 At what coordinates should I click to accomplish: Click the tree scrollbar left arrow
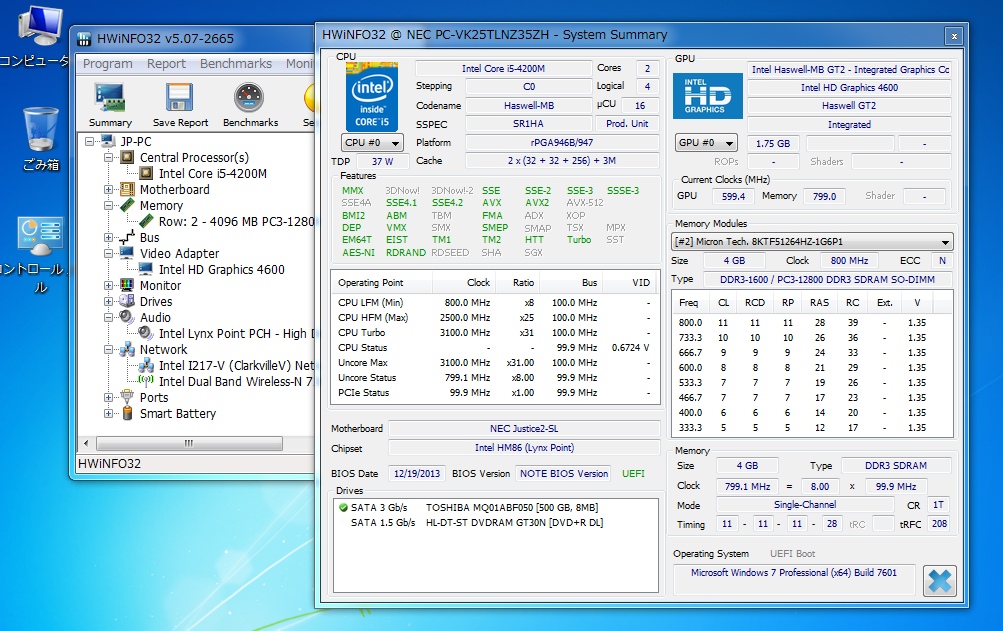point(86,443)
